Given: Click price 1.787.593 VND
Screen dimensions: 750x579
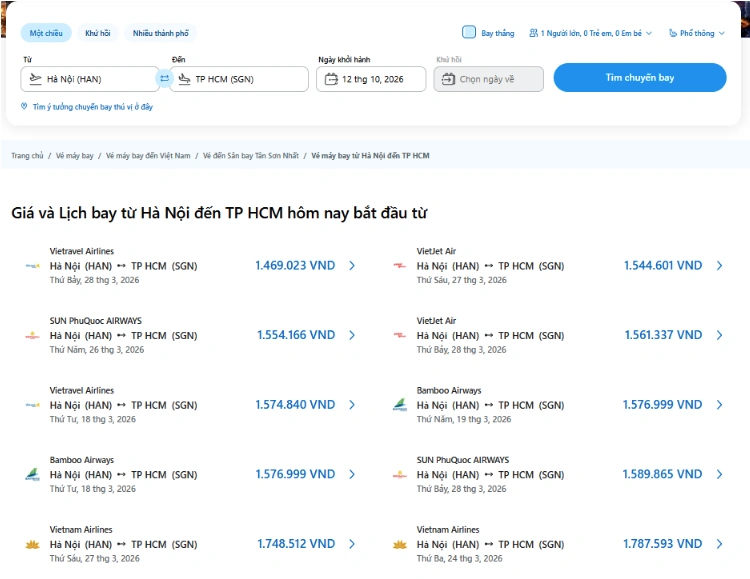Looking at the screenshot, I should pos(662,544).
